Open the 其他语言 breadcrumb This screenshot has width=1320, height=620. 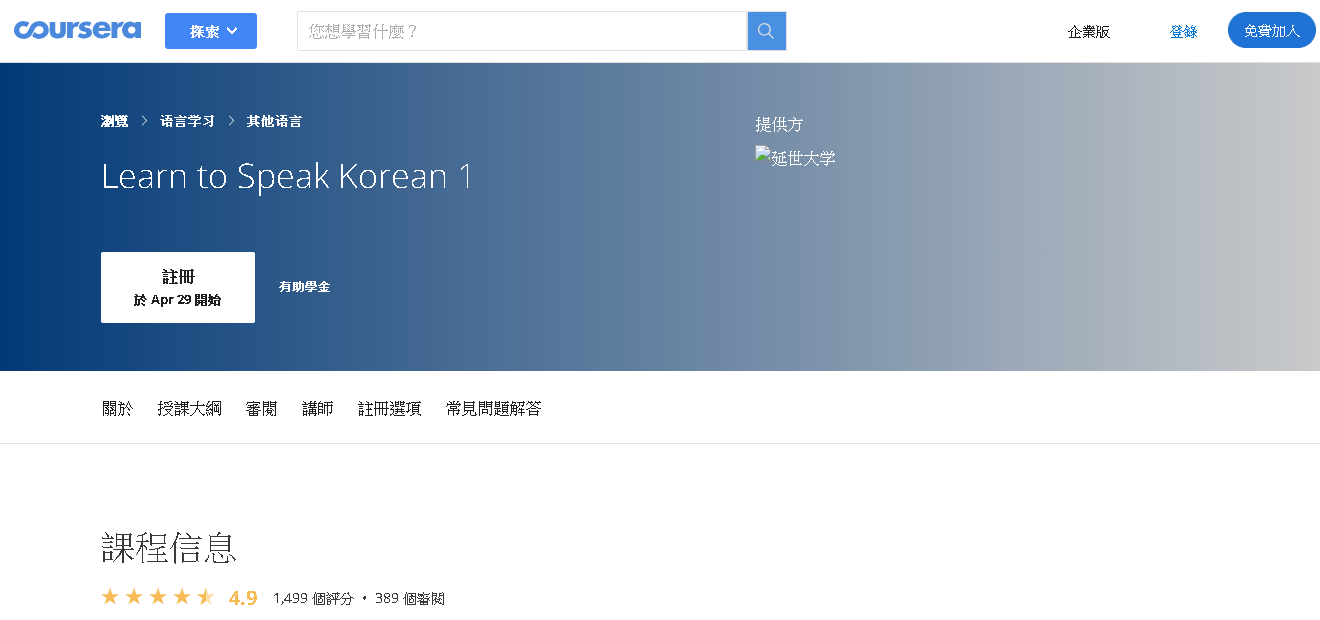pyautogui.click(x=275, y=121)
